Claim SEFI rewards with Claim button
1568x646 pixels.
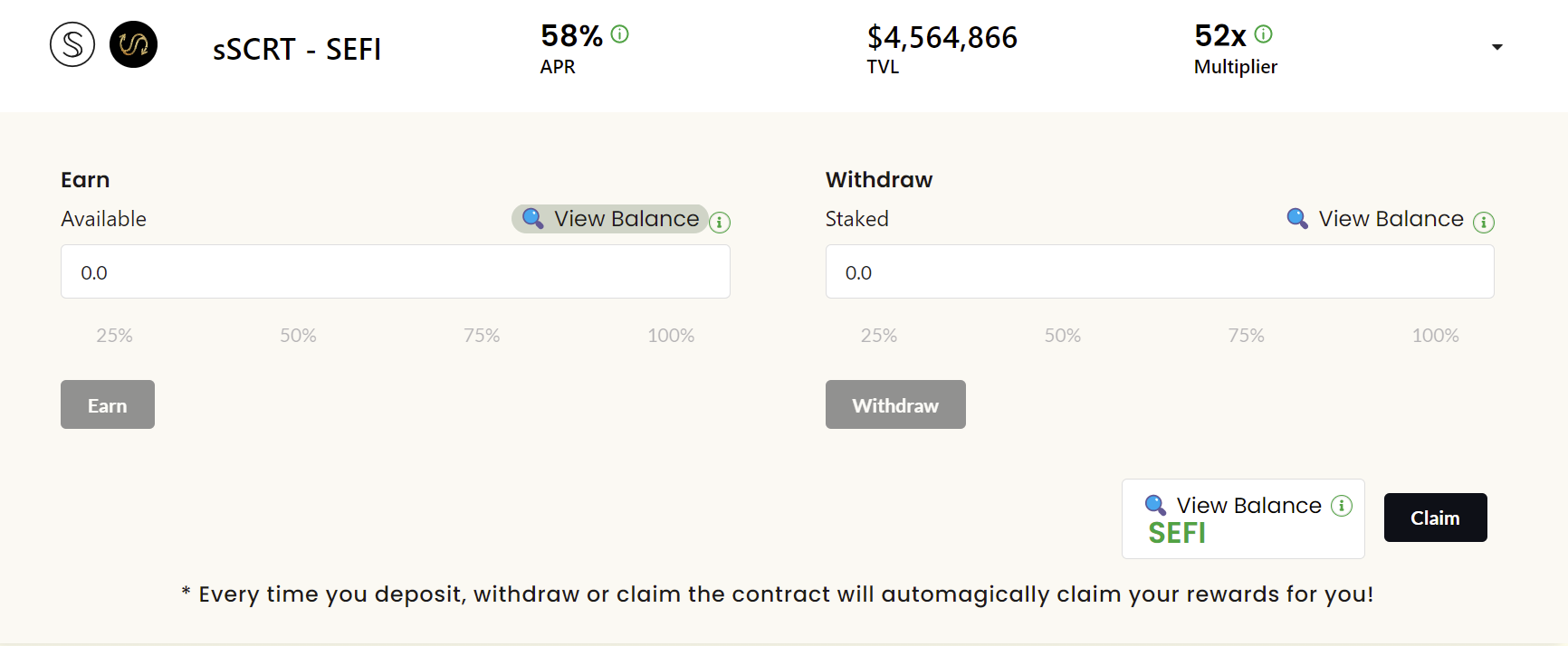pos(1435,518)
